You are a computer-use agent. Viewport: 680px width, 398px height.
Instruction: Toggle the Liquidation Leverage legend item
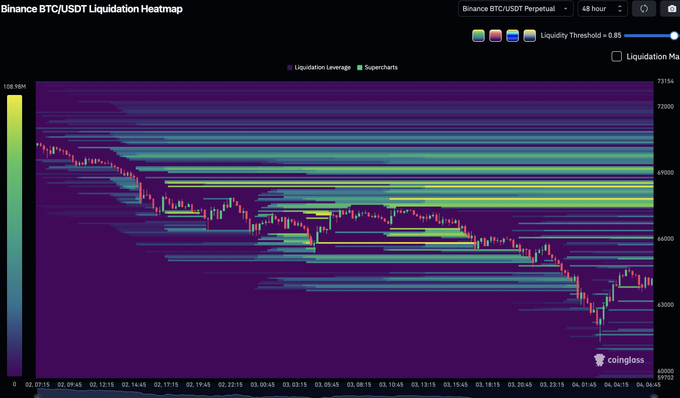[319, 67]
